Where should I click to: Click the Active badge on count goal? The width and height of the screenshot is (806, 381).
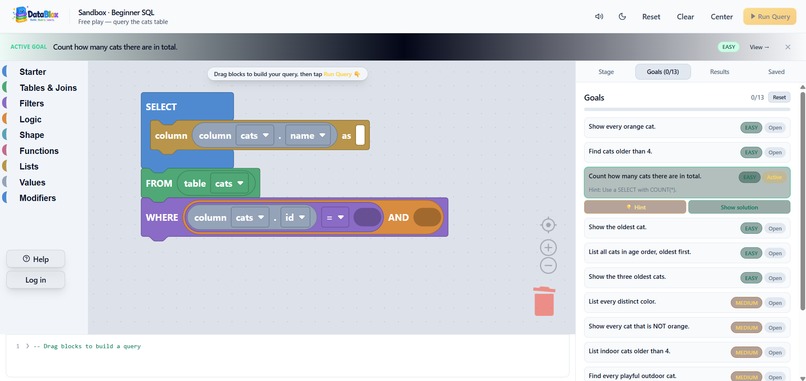click(x=774, y=177)
